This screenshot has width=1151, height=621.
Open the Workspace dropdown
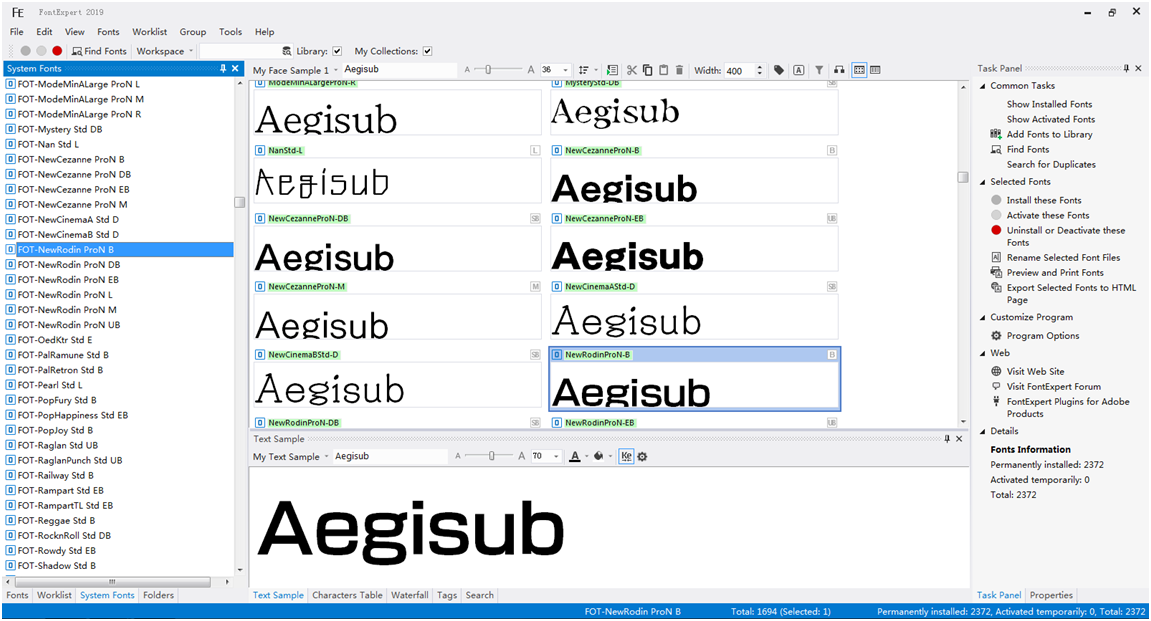[164, 51]
